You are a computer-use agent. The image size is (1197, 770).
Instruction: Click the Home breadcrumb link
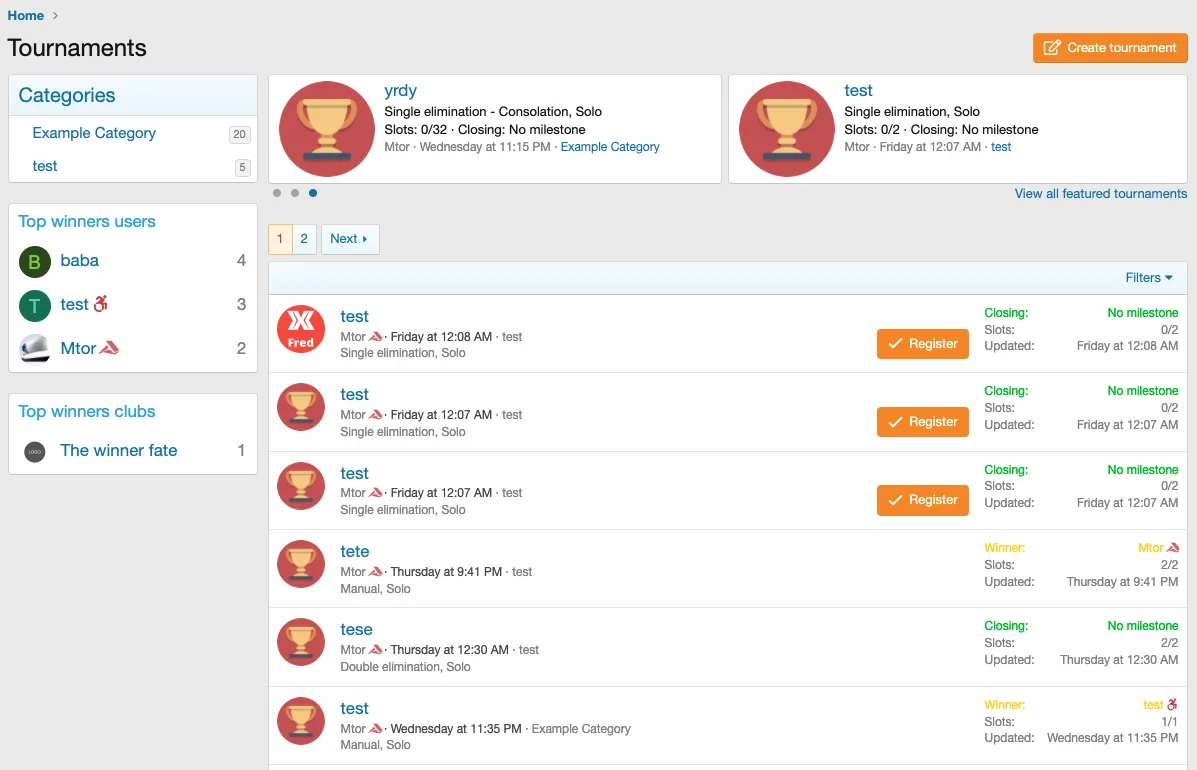[26, 15]
